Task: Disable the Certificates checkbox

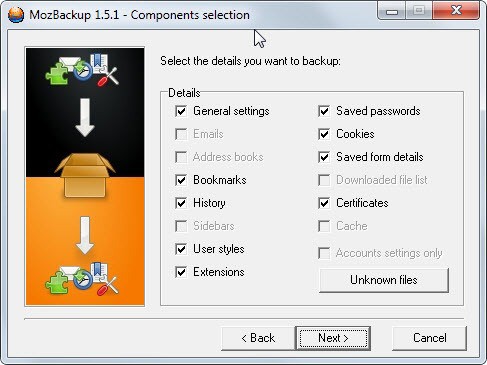Action: tap(324, 203)
